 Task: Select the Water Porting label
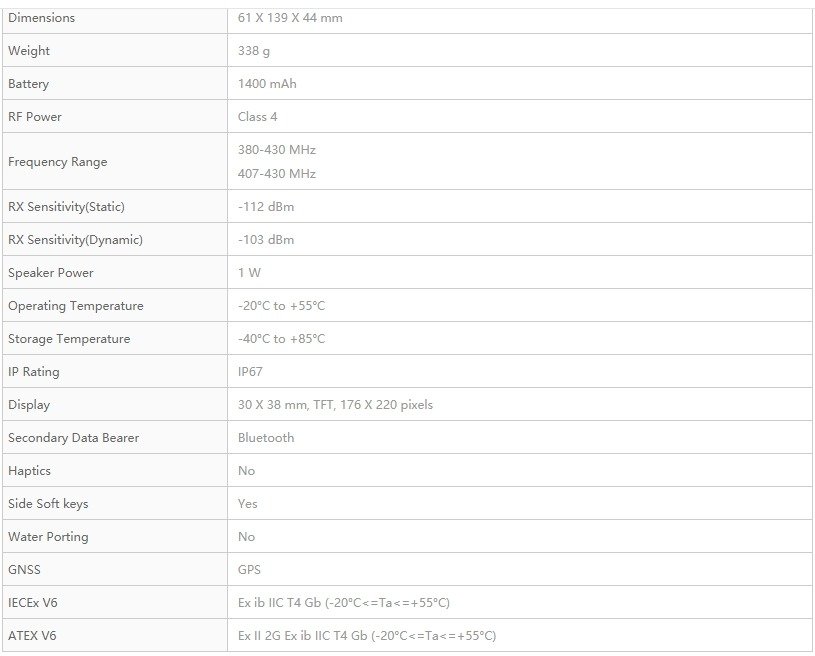[48, 537]
